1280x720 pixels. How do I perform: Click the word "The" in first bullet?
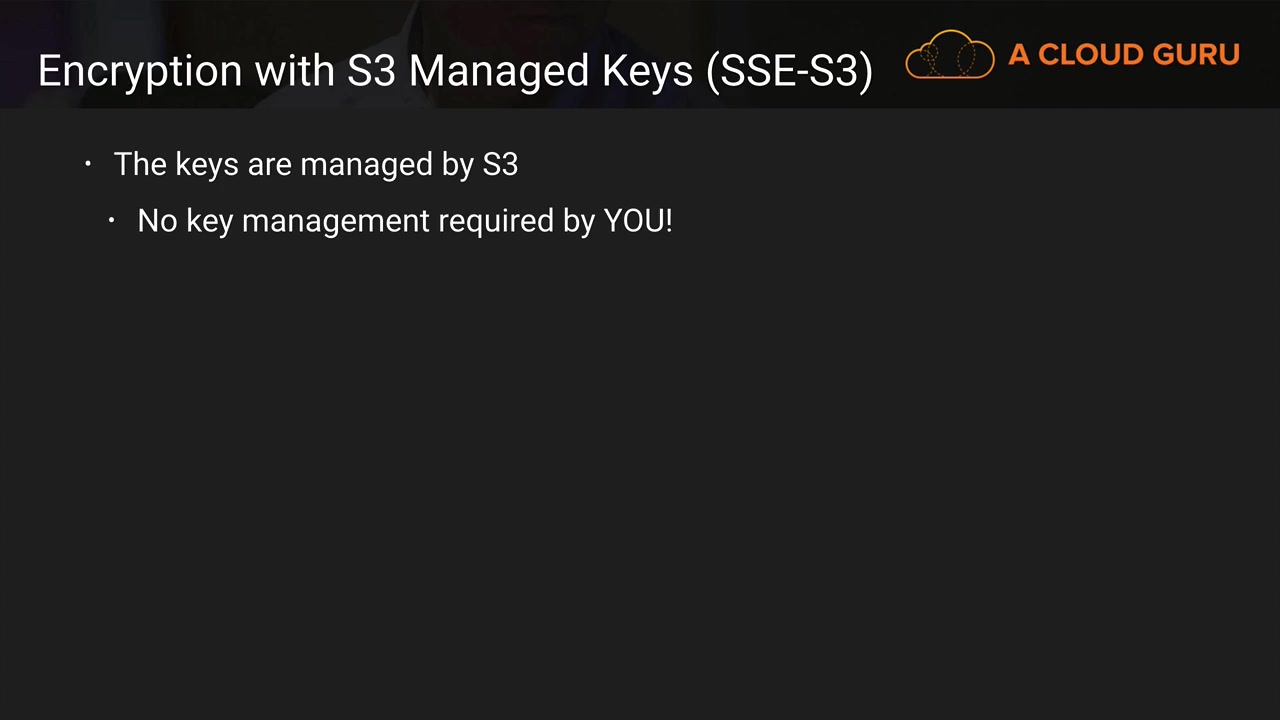click(140, 164)
